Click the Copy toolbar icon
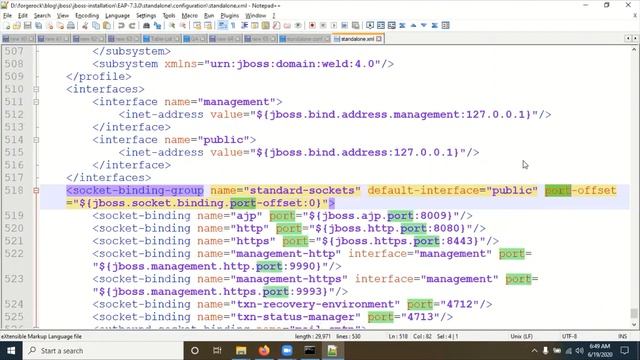 pos(96,25)
